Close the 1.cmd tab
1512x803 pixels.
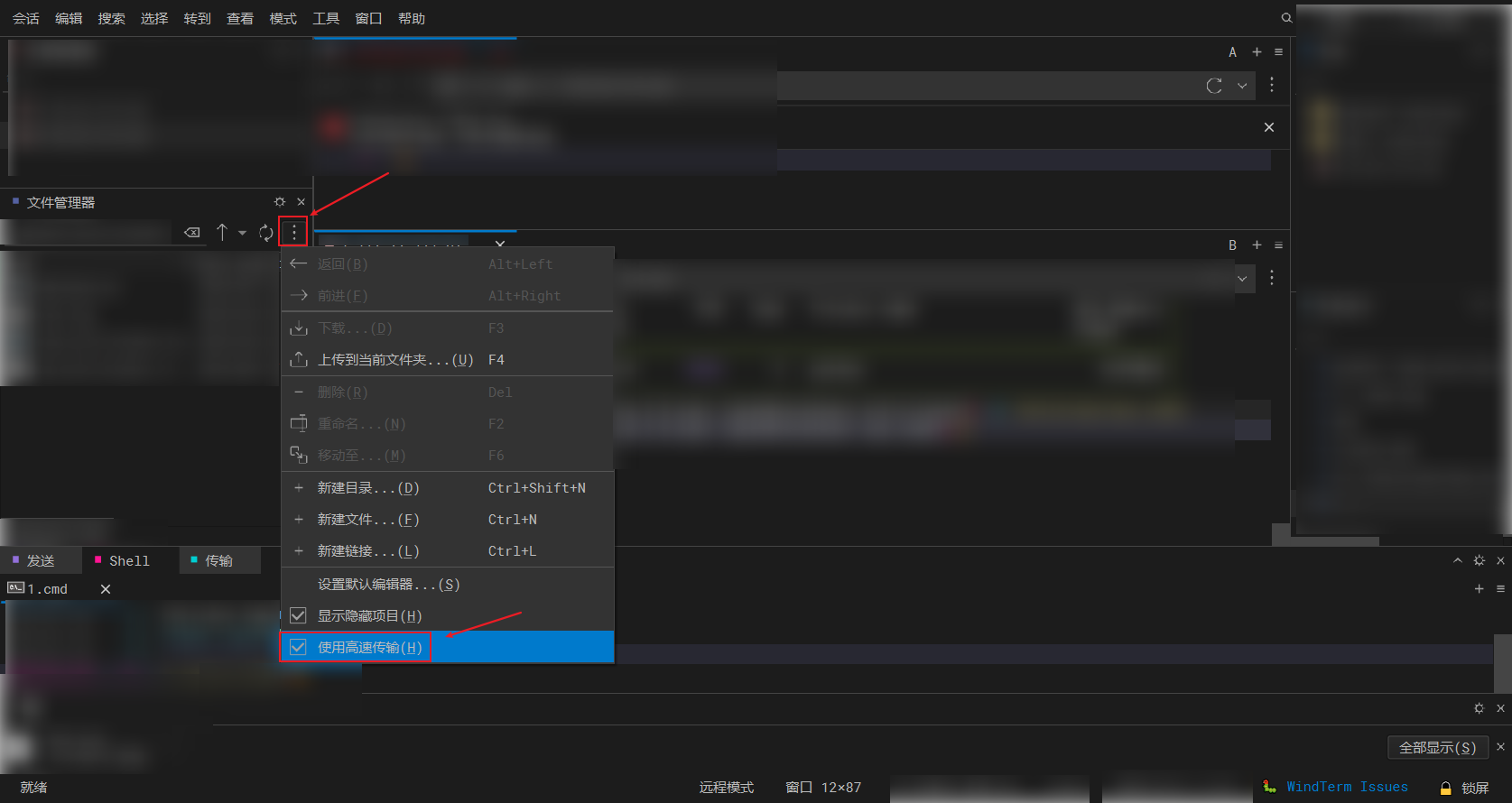click(106, 589)
